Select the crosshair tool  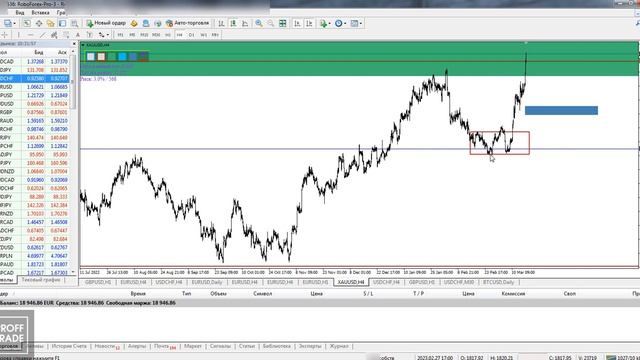(5, 35)
